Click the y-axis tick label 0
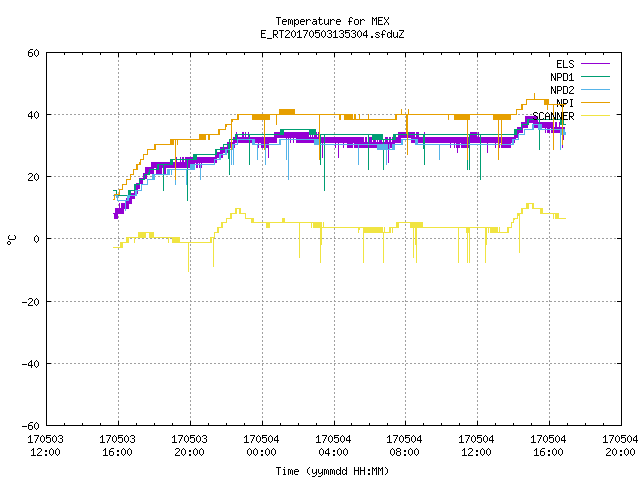 click(x=37, y=239)
